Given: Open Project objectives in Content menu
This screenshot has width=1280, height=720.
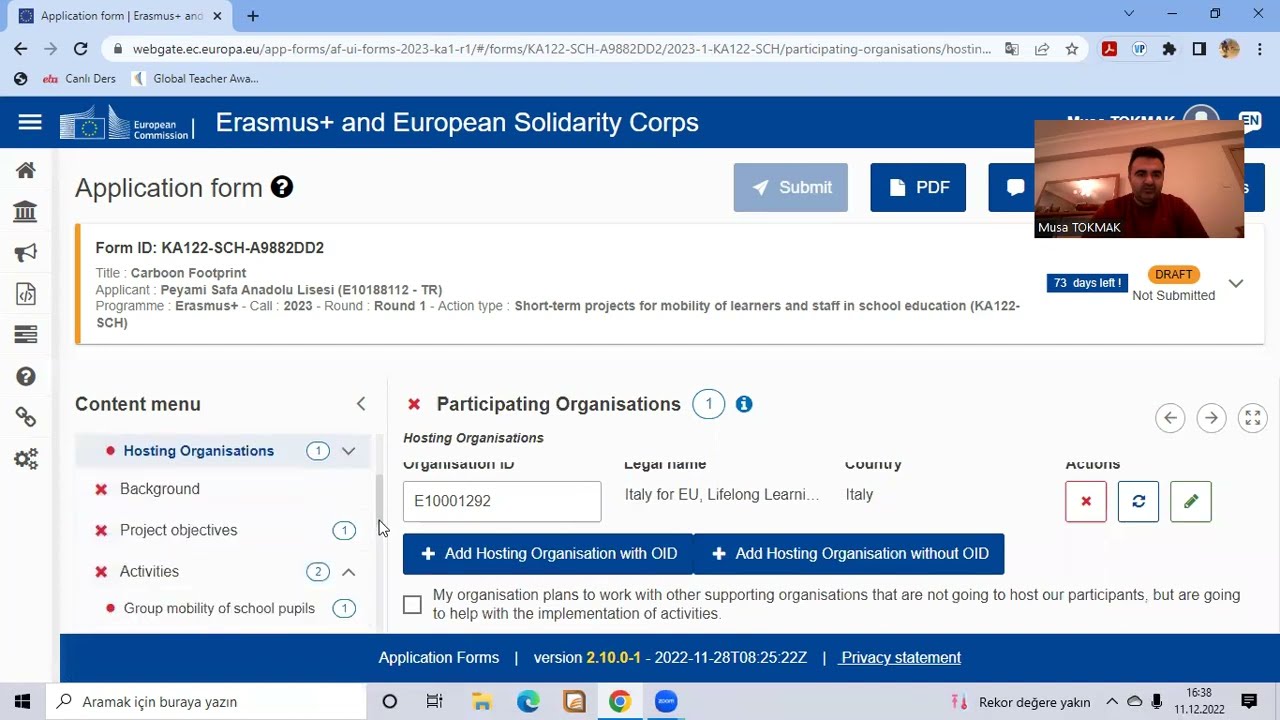Looking at the screenshot, I should (178, 530).
